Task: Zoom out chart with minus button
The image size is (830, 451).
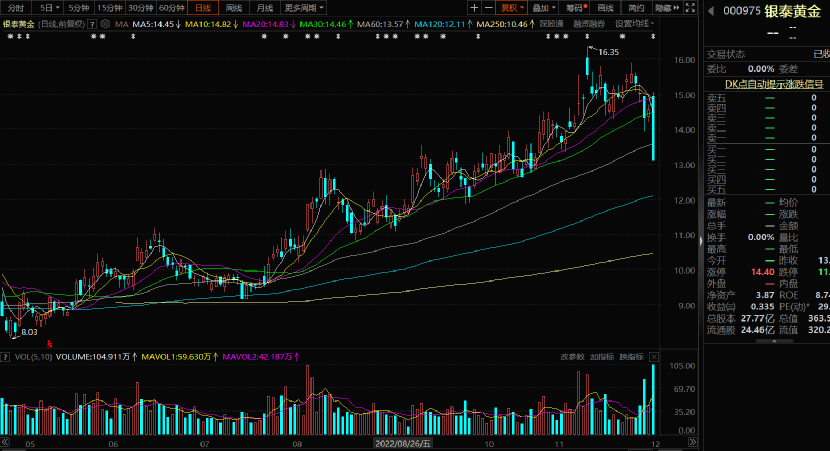Action: pos(489,8)
